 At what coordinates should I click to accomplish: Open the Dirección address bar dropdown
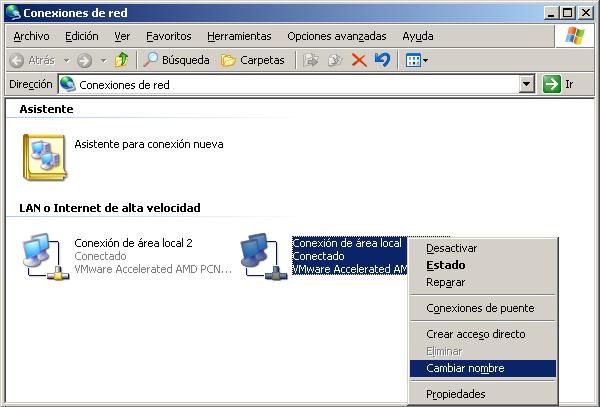click(527, 85)
